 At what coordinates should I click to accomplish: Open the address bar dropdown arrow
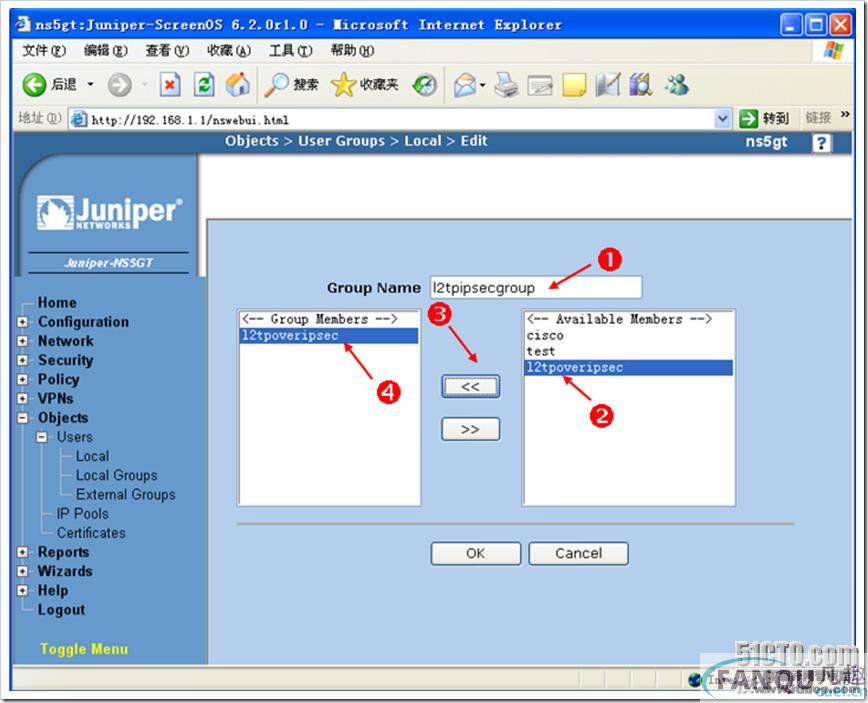(x=722, y=118)
